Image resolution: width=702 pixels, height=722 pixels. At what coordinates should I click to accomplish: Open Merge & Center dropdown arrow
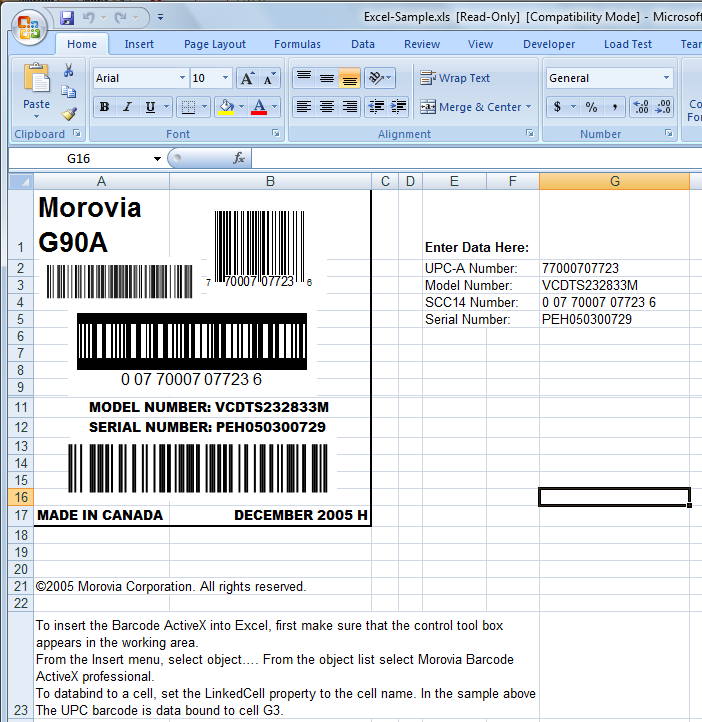coord(528,107)
